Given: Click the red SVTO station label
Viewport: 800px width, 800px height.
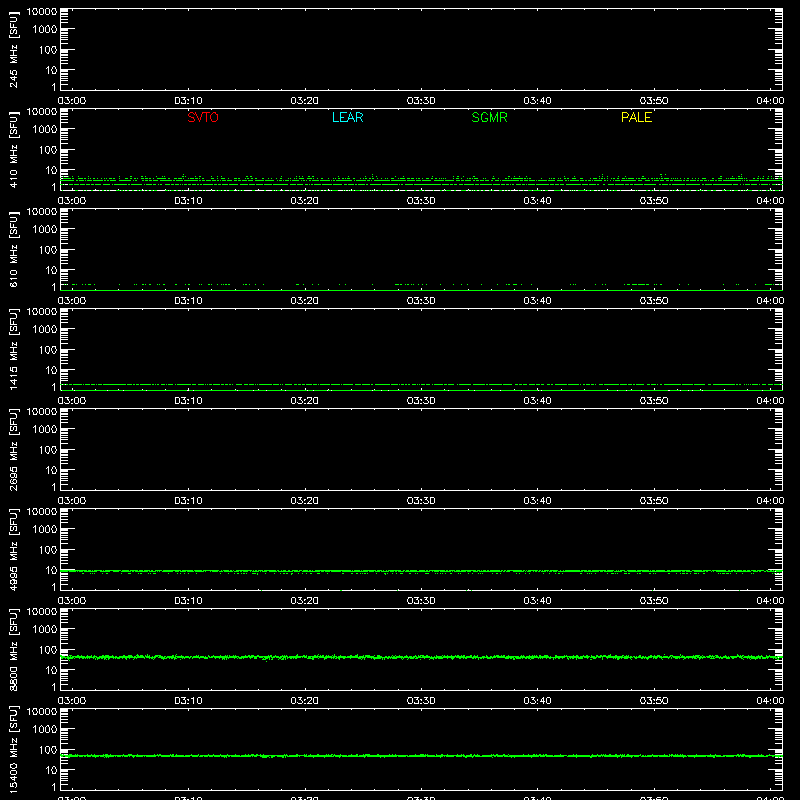Looking at the screenshot, I should (203, 117).
